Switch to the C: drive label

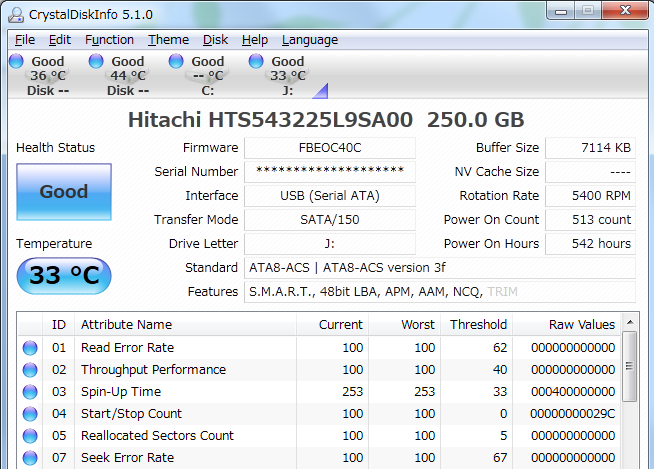coord(208,91)
